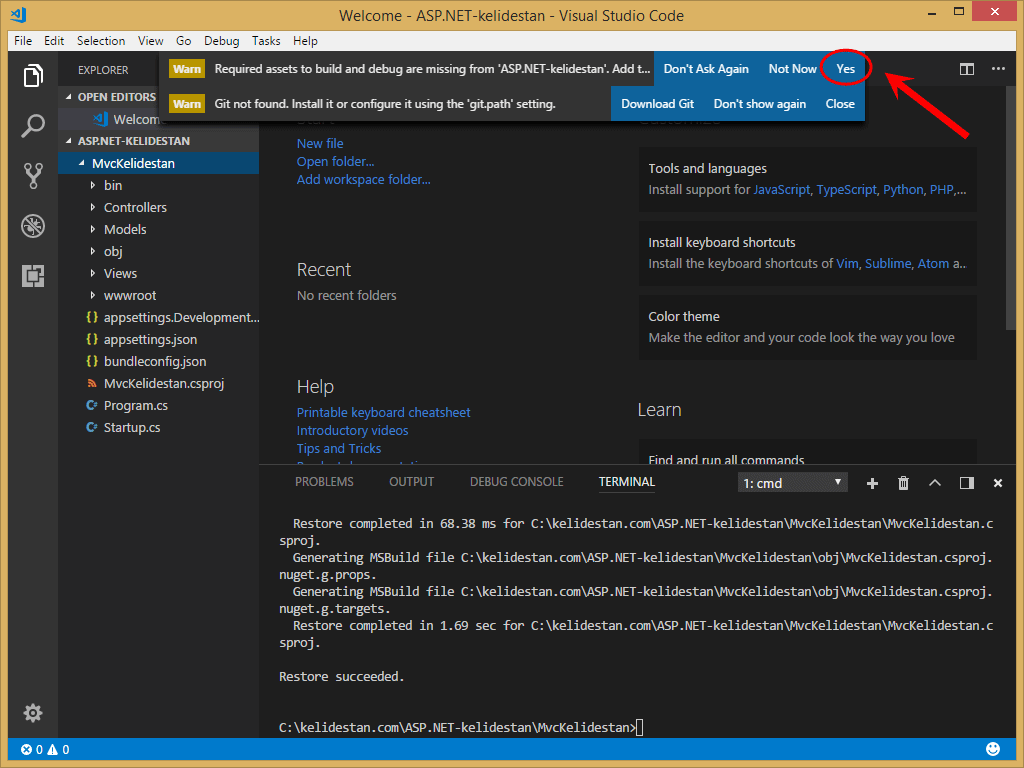Select the TERMINAL tab
1024x768 pixels.
click(x=627, y=482)
